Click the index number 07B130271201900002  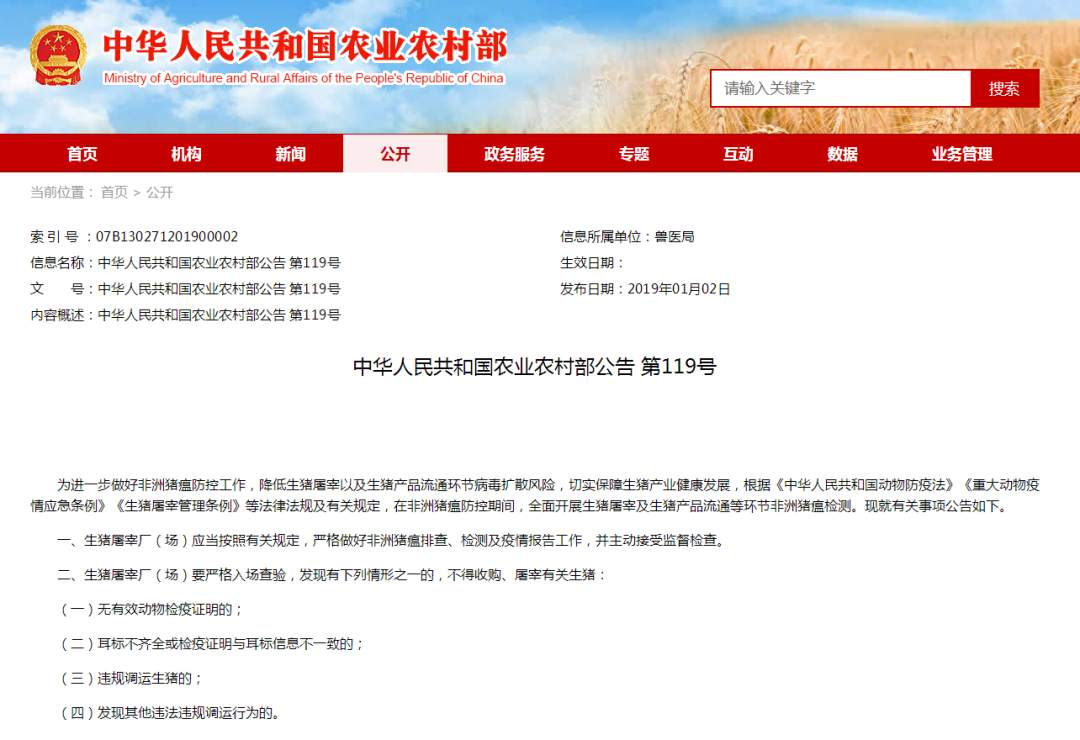click(x=167, y=237)
